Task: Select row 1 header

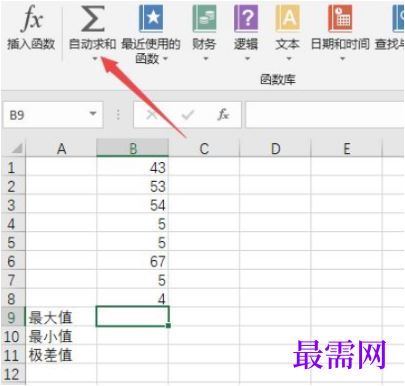Action: 12,167
